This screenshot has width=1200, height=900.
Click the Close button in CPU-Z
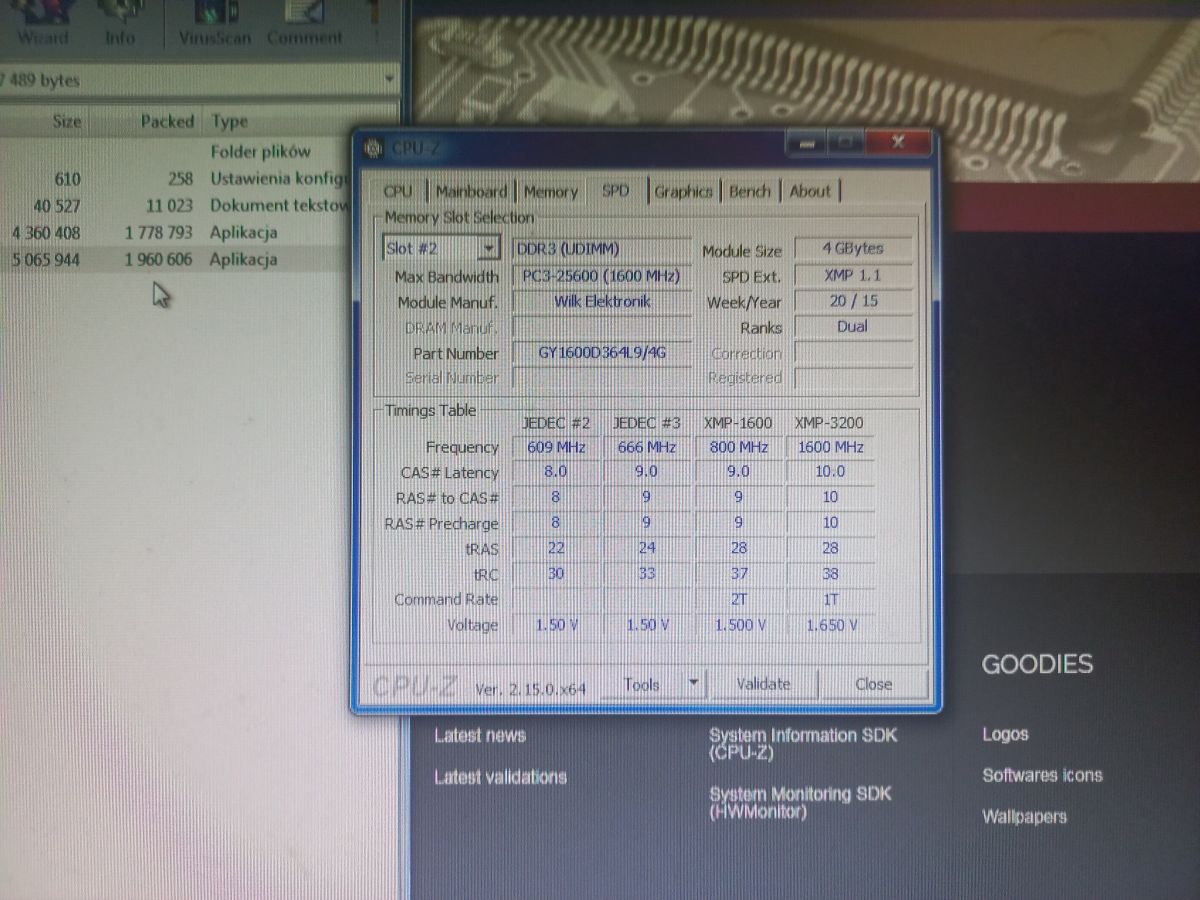(873, 684)
